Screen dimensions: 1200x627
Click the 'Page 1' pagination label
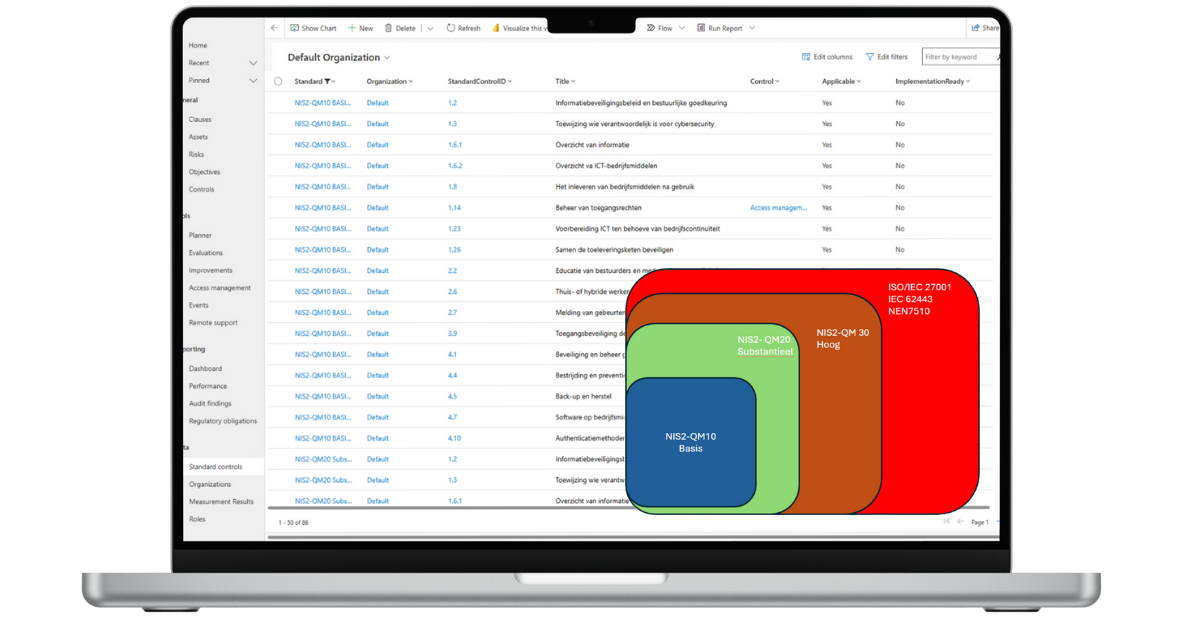coord(980,522)
